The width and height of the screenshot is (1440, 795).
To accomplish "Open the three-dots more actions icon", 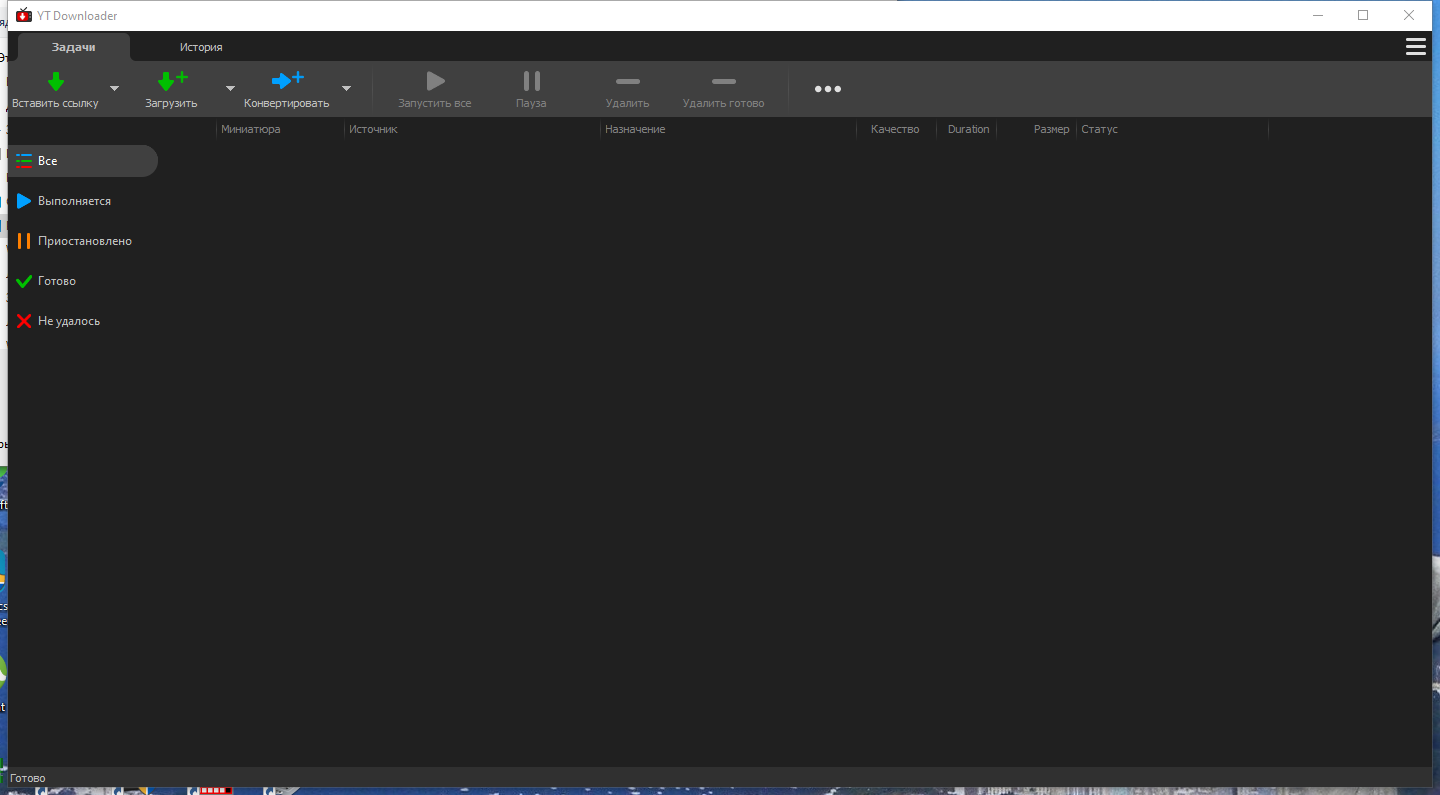I will pos(827,89).
